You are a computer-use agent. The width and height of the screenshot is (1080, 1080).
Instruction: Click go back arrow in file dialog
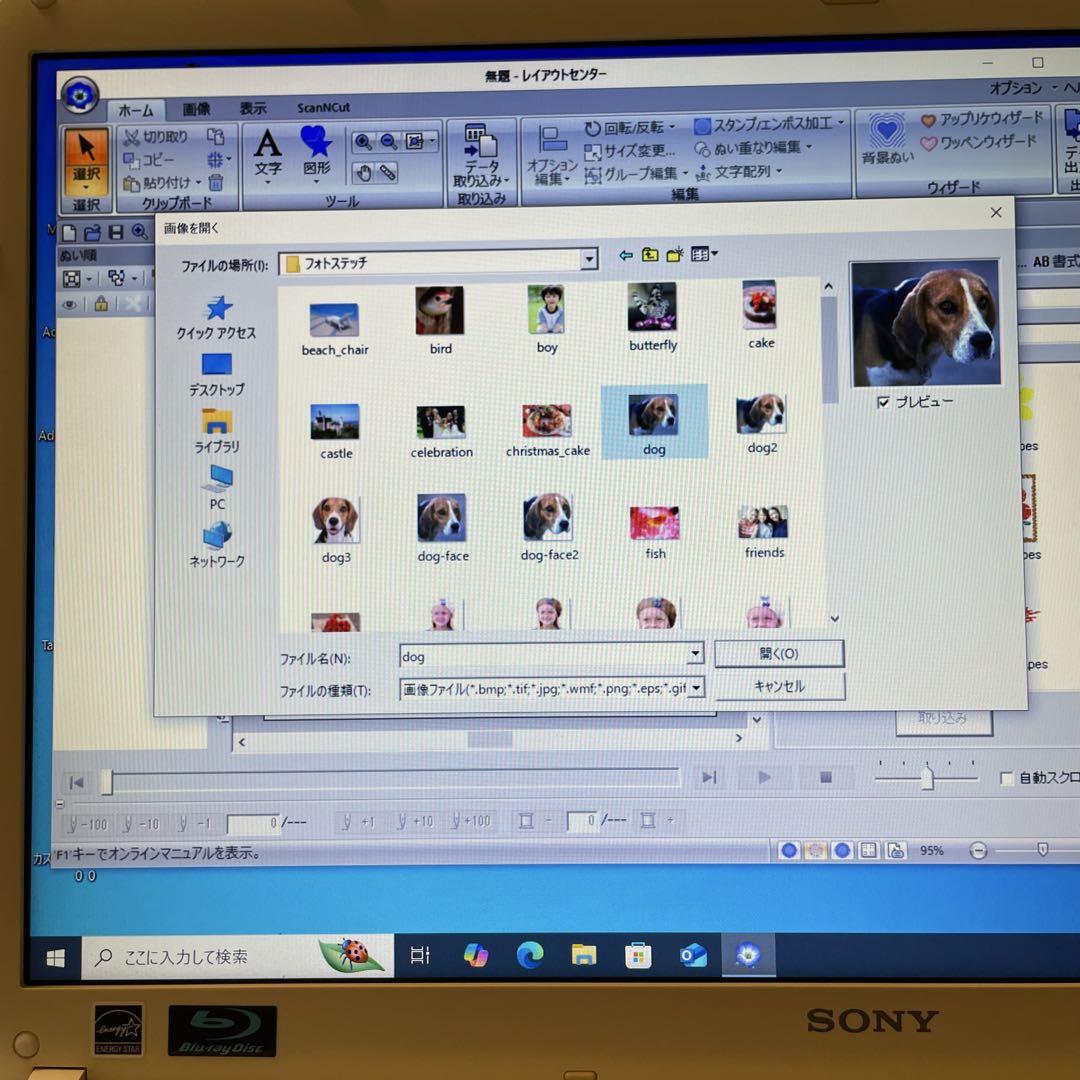tap(625, 256)
